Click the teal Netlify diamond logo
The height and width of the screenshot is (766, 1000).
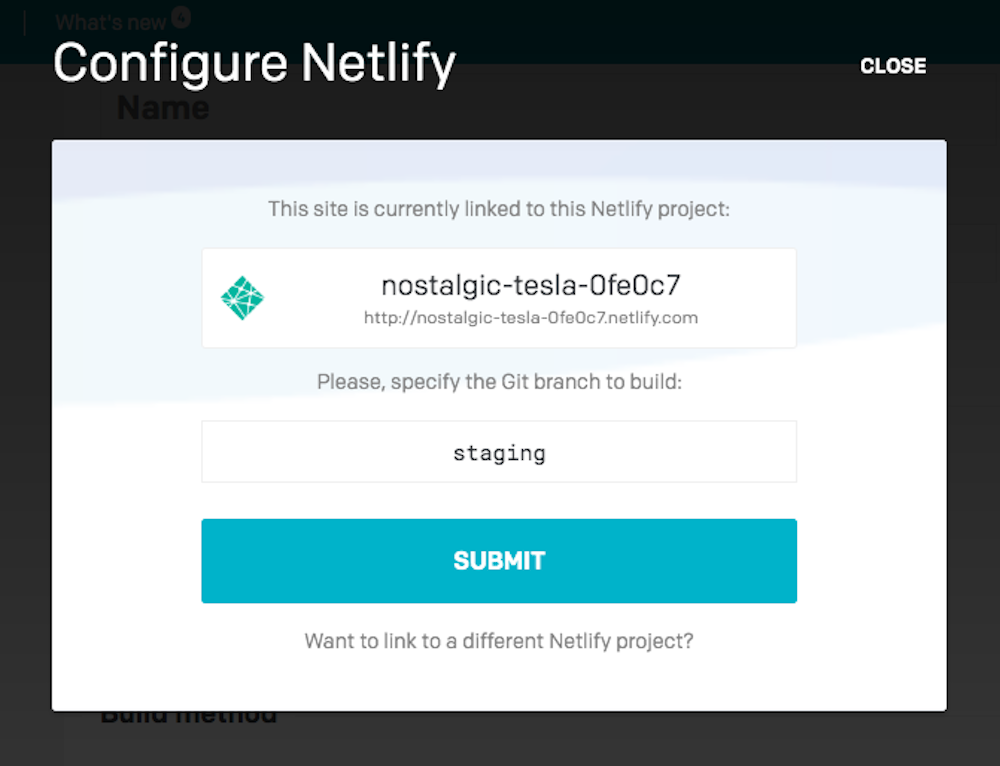[x=242, y=298]
